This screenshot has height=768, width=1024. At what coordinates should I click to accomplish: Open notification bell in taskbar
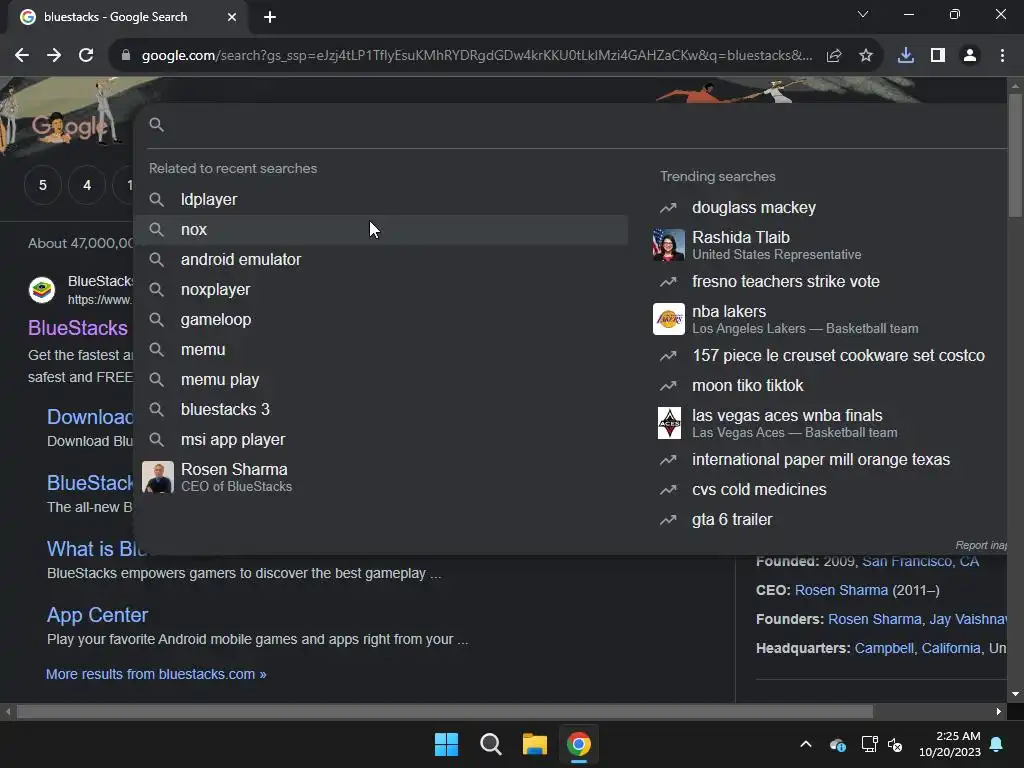[x=997, y=744]
